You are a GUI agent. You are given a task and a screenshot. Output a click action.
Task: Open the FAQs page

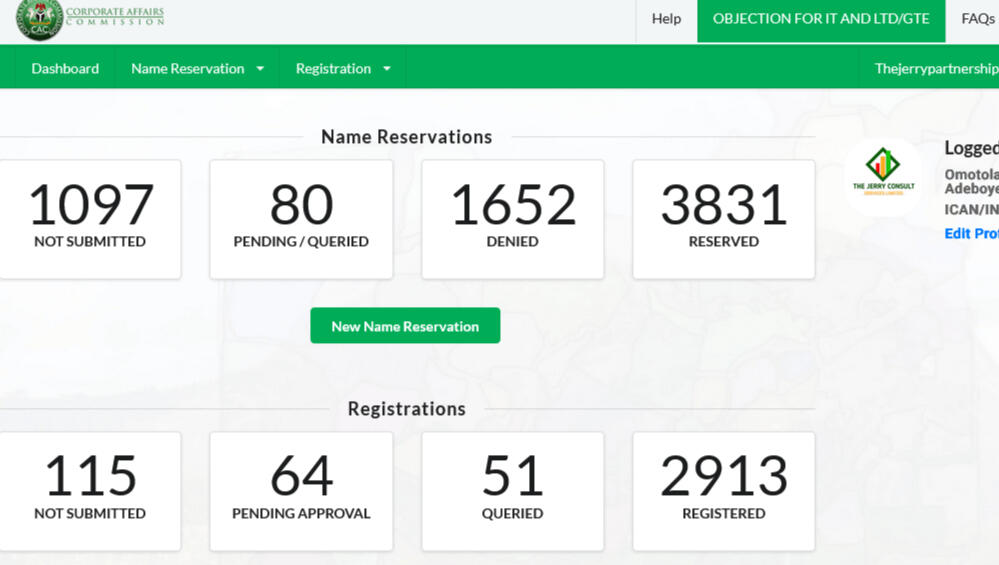977,19
